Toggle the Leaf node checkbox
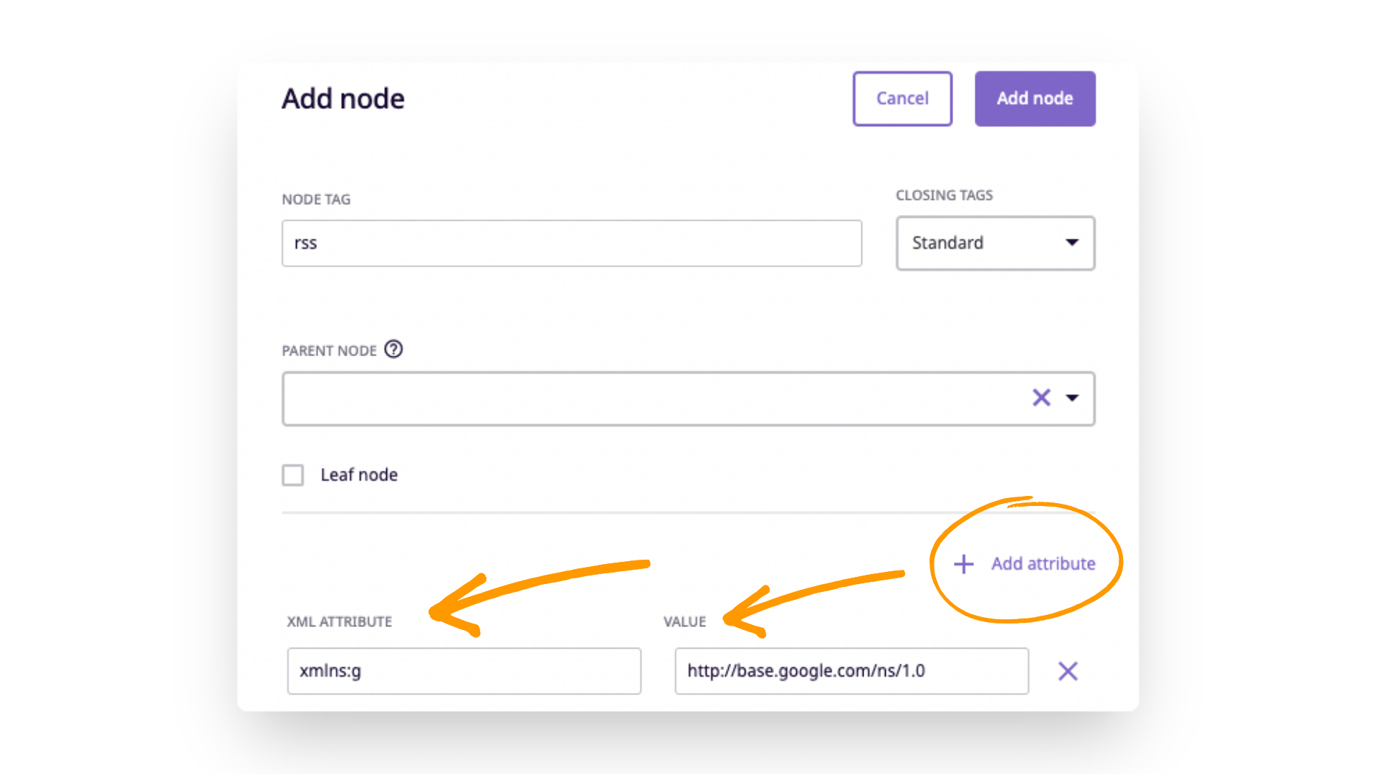1376x774 pixels. (292, 474)
